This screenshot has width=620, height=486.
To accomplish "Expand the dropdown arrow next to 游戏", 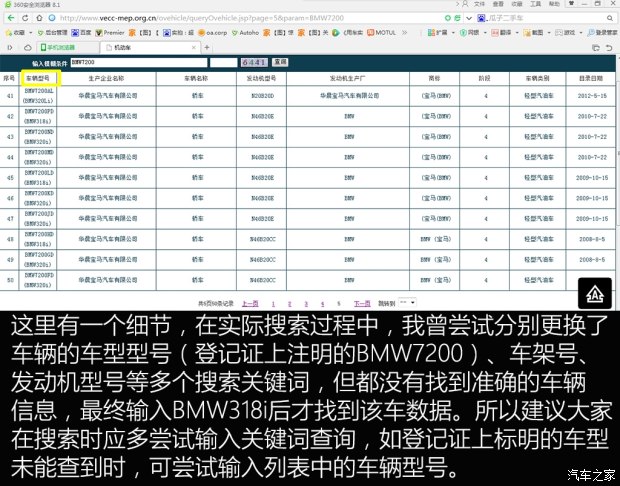I will point(580,33).
